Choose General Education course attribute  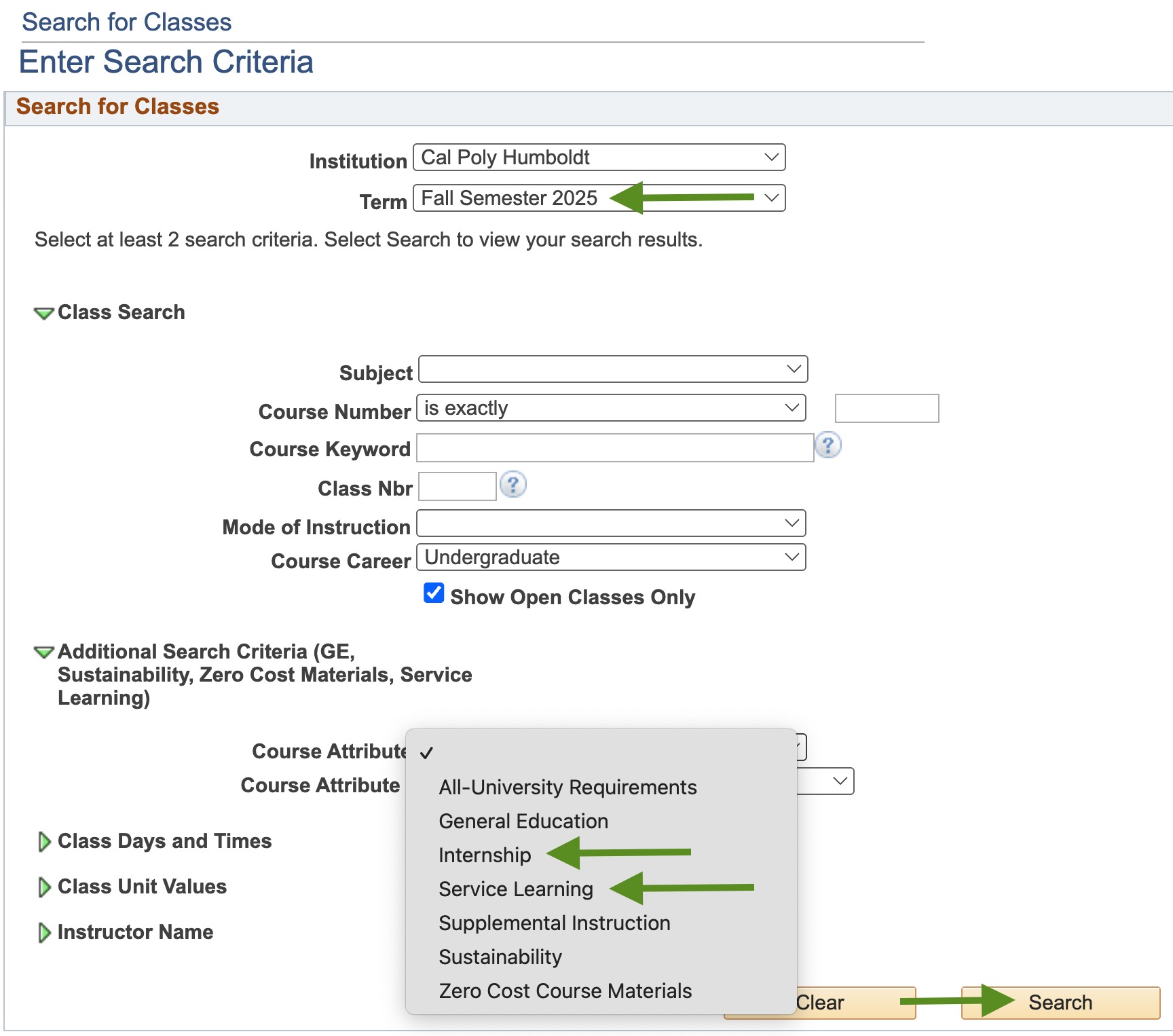(523, 821)
